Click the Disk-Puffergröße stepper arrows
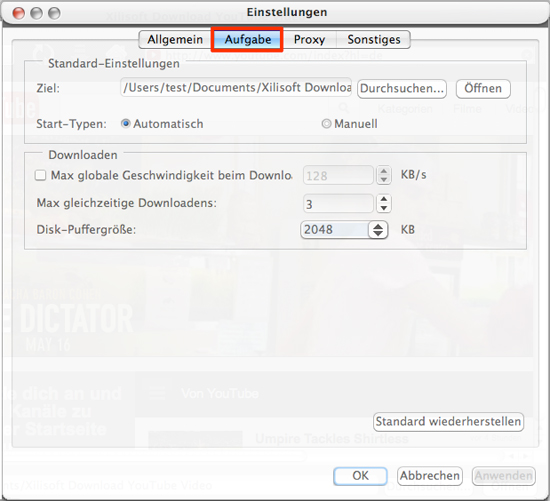Viewport: 550px width, 501px height. pos(378,230)
